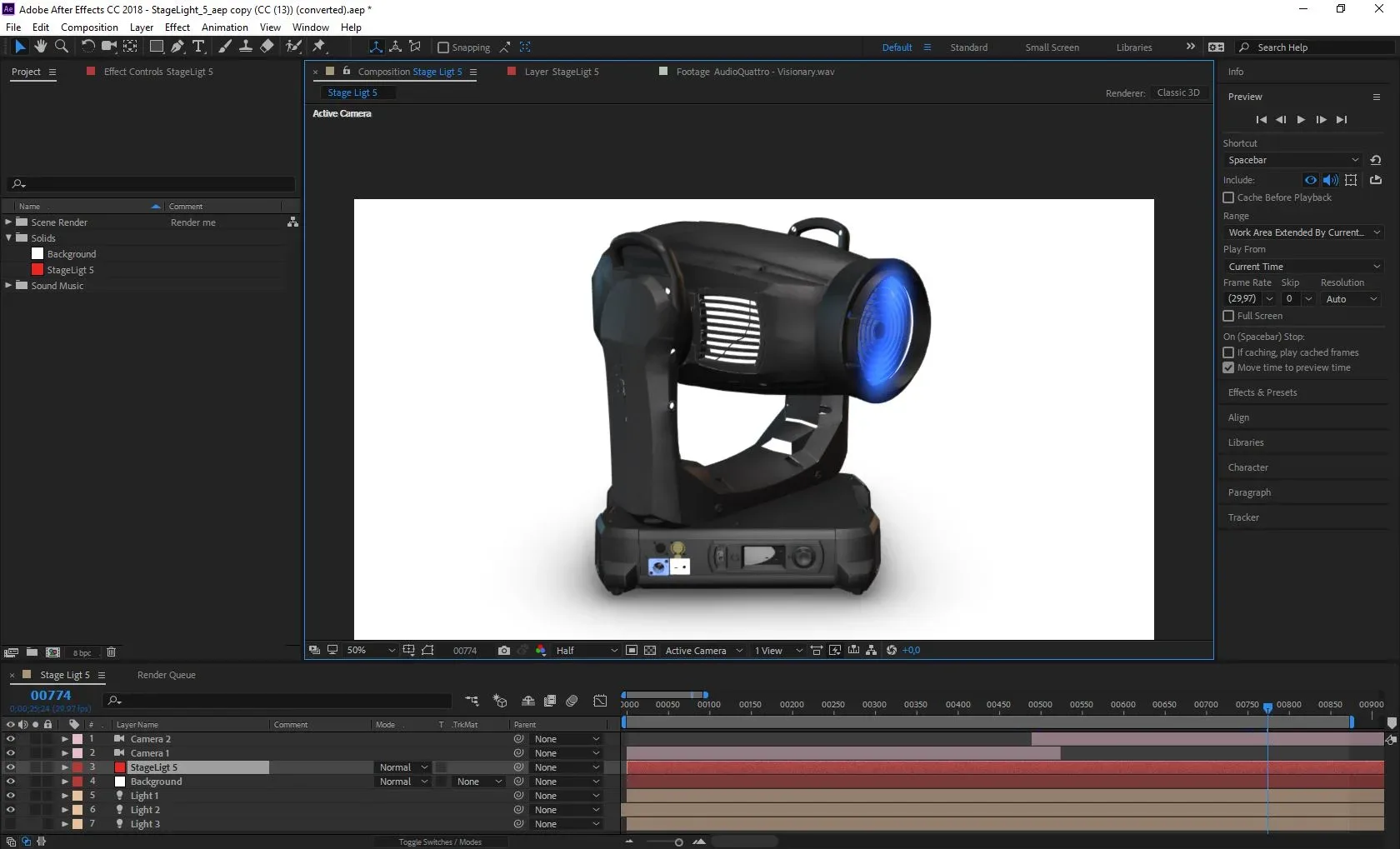Enable Cache Before Playback checkbox

(x=1228, y=198)
